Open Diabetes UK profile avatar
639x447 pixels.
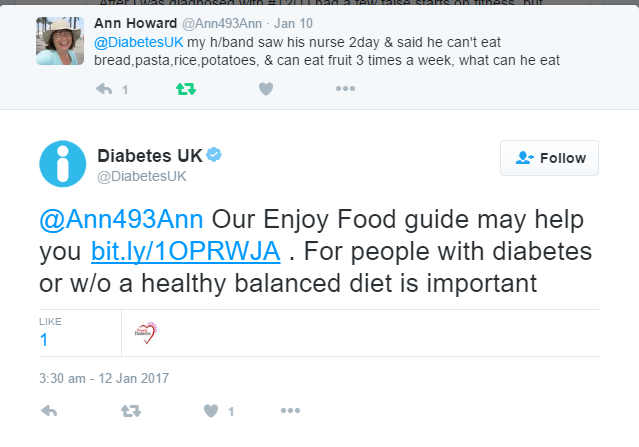62,164
